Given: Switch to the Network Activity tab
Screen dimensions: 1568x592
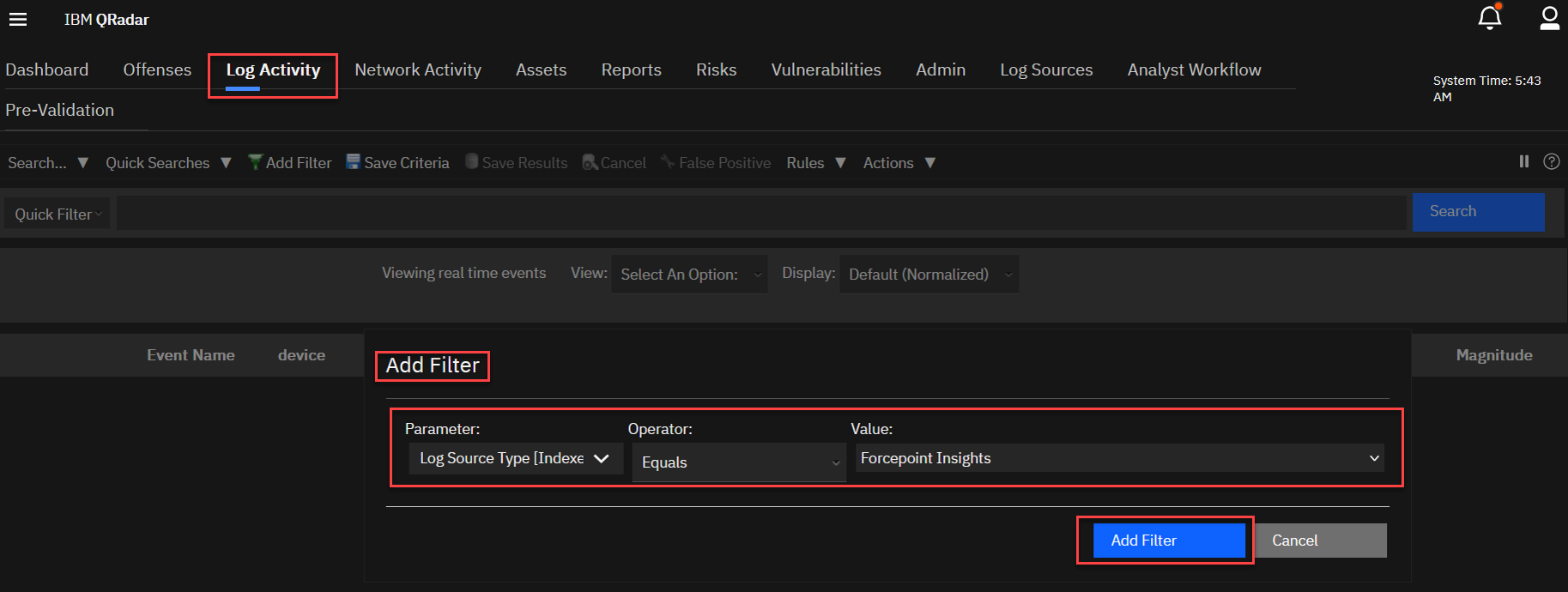Looking at the screenshot, I should click(x=418, y=69).
